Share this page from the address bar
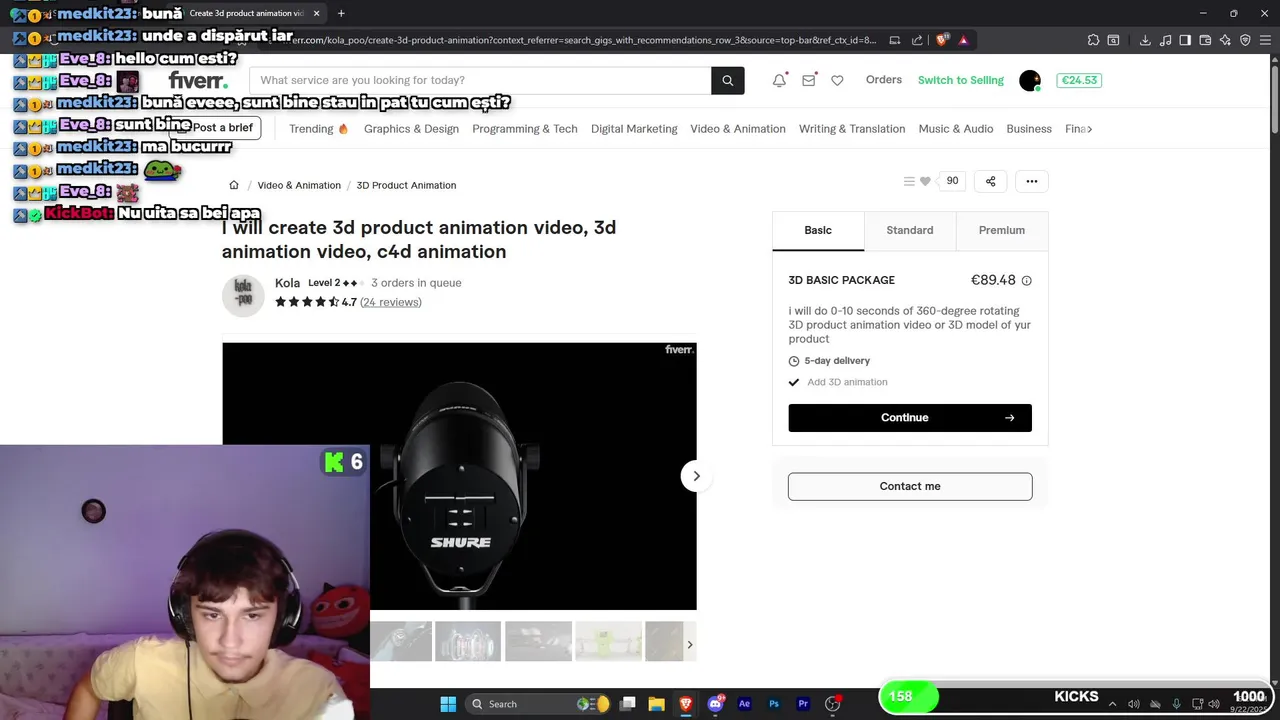Screen dimensions: 1280x720 (917, 40)
